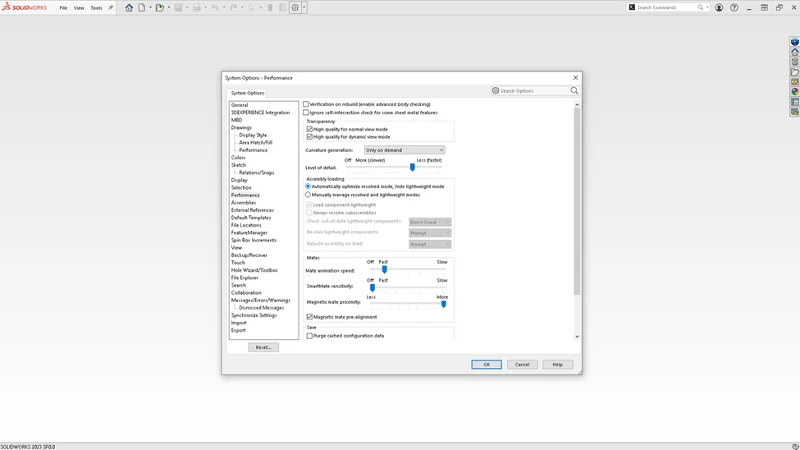The width and height of the screenshot is (800, 450).
Task: Click the Level of detail slider handle
Action: 412,167
